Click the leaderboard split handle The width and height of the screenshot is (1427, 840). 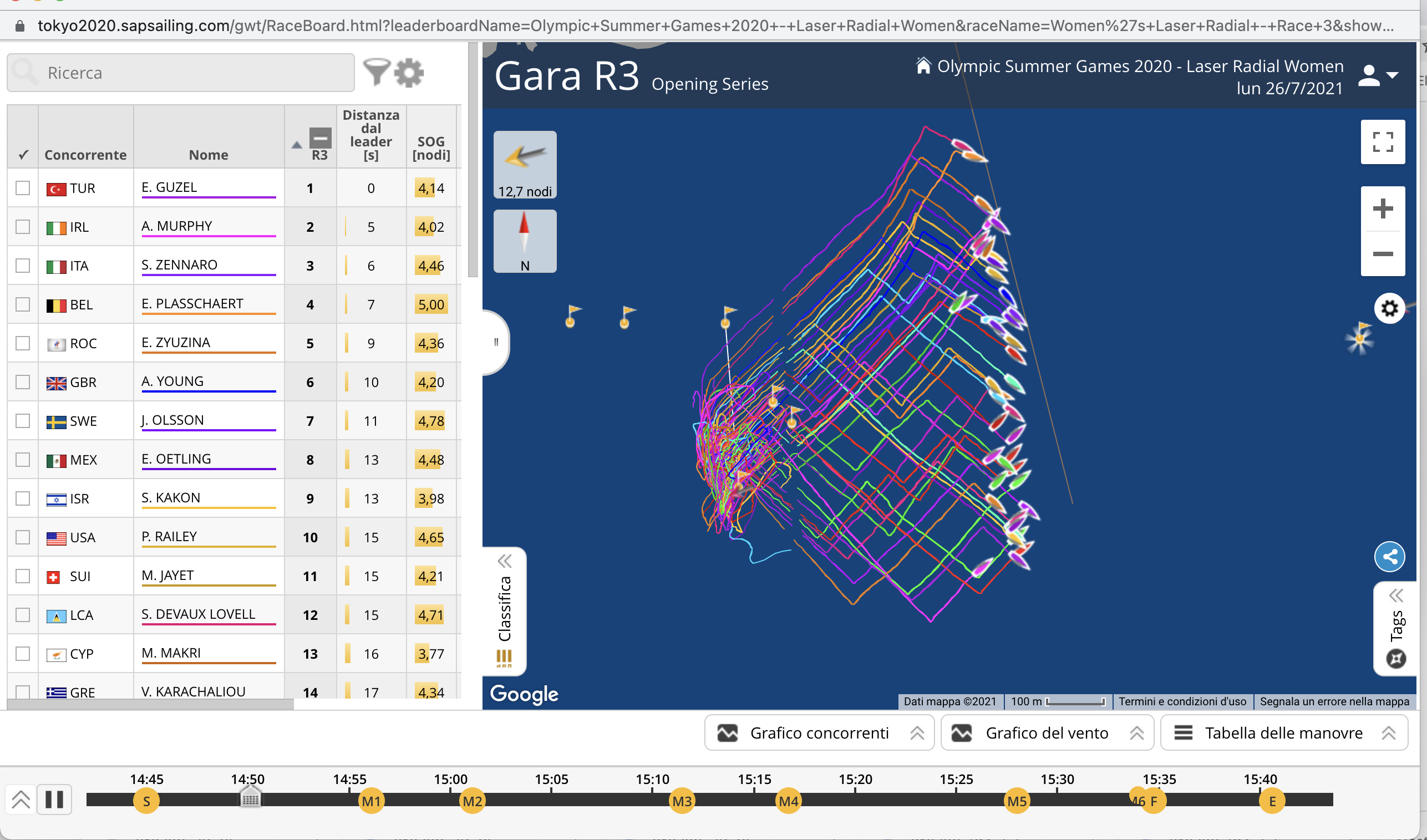click(496, 342)
